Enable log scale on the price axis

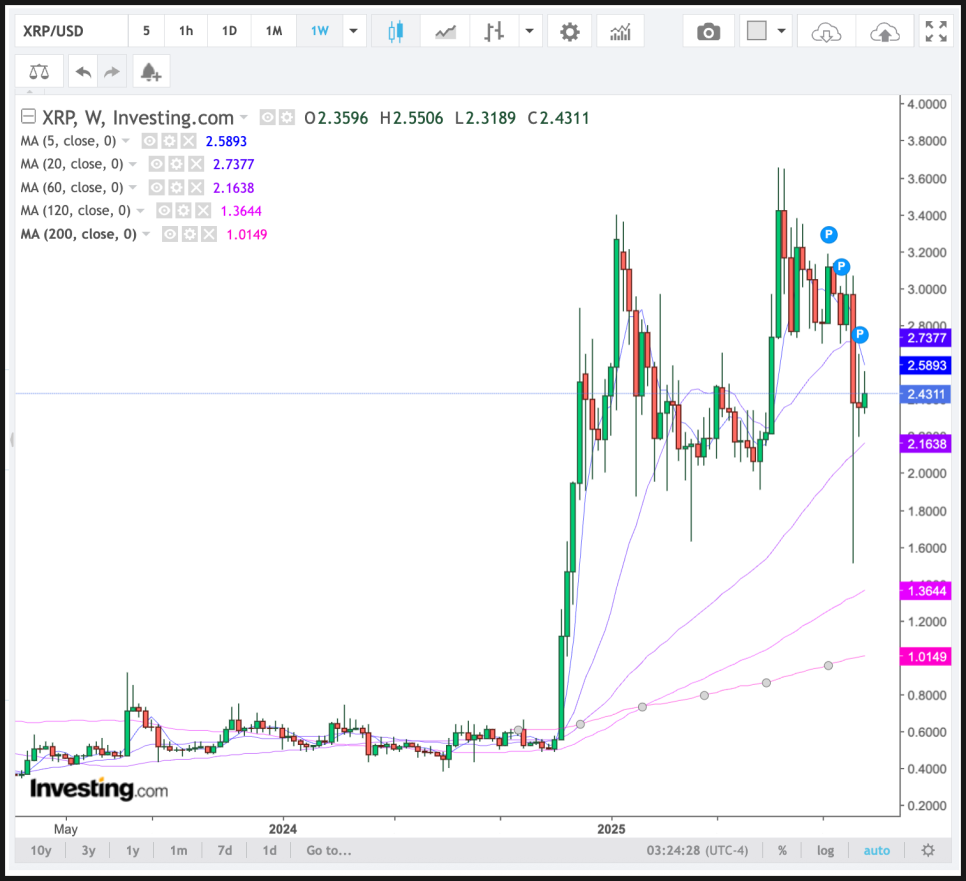click(x=825, y=851)
